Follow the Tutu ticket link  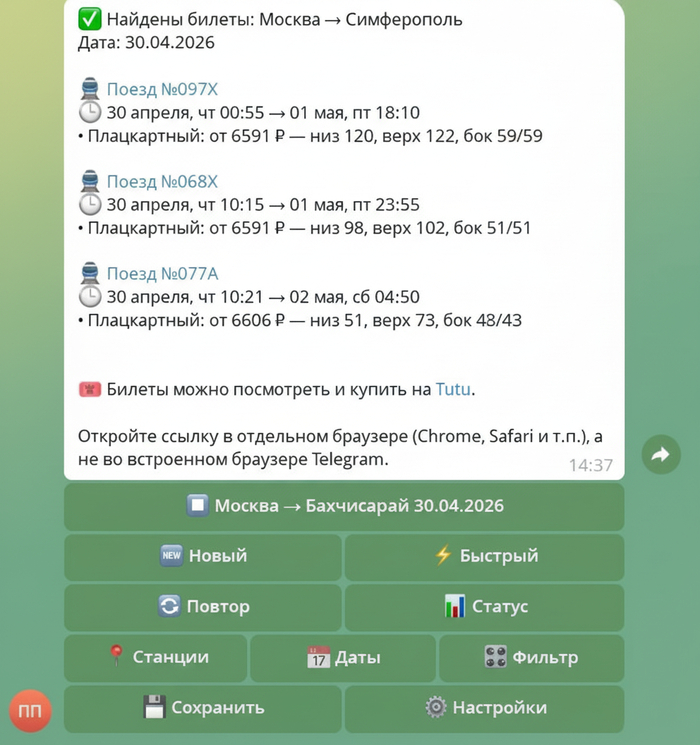point(453,390)
